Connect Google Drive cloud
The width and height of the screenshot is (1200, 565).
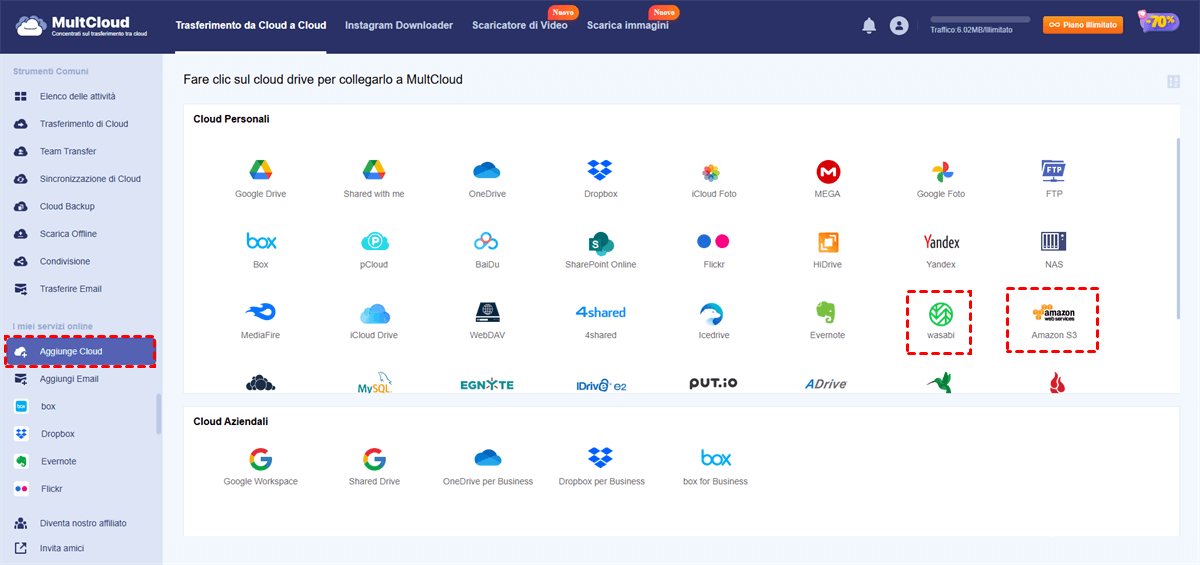click(261, 179)
